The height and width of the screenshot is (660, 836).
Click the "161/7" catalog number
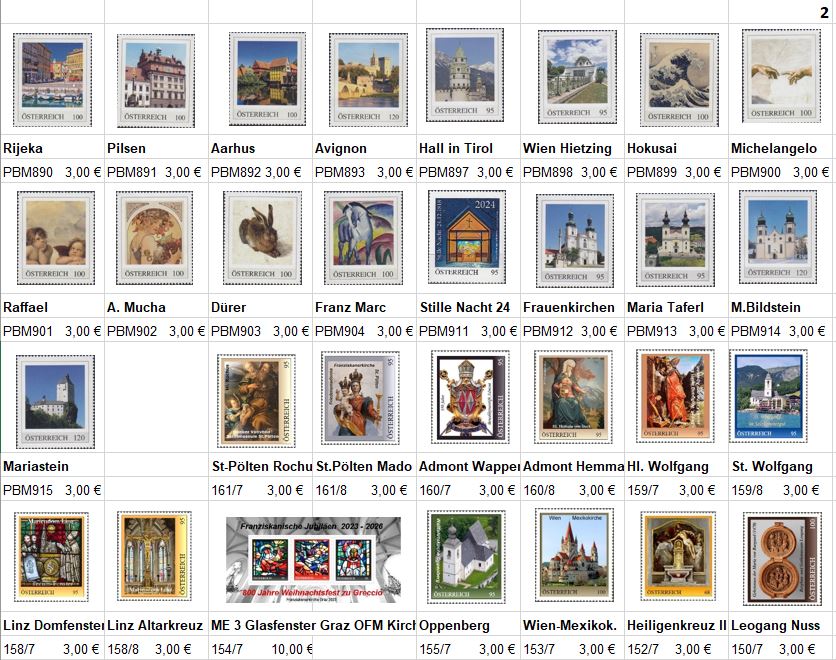point(227,490)
